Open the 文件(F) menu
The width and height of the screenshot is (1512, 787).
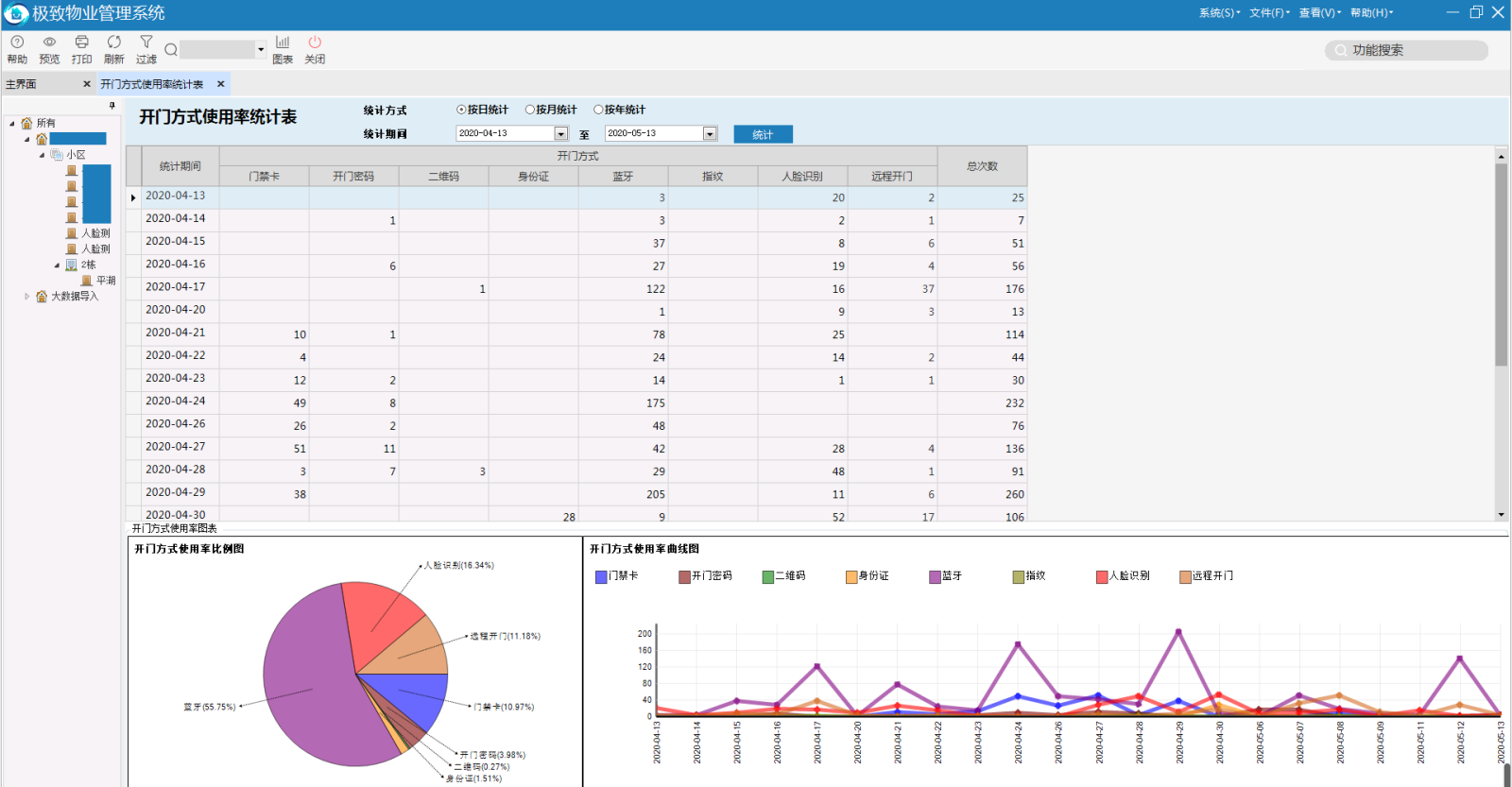[x=1269, y=13]
